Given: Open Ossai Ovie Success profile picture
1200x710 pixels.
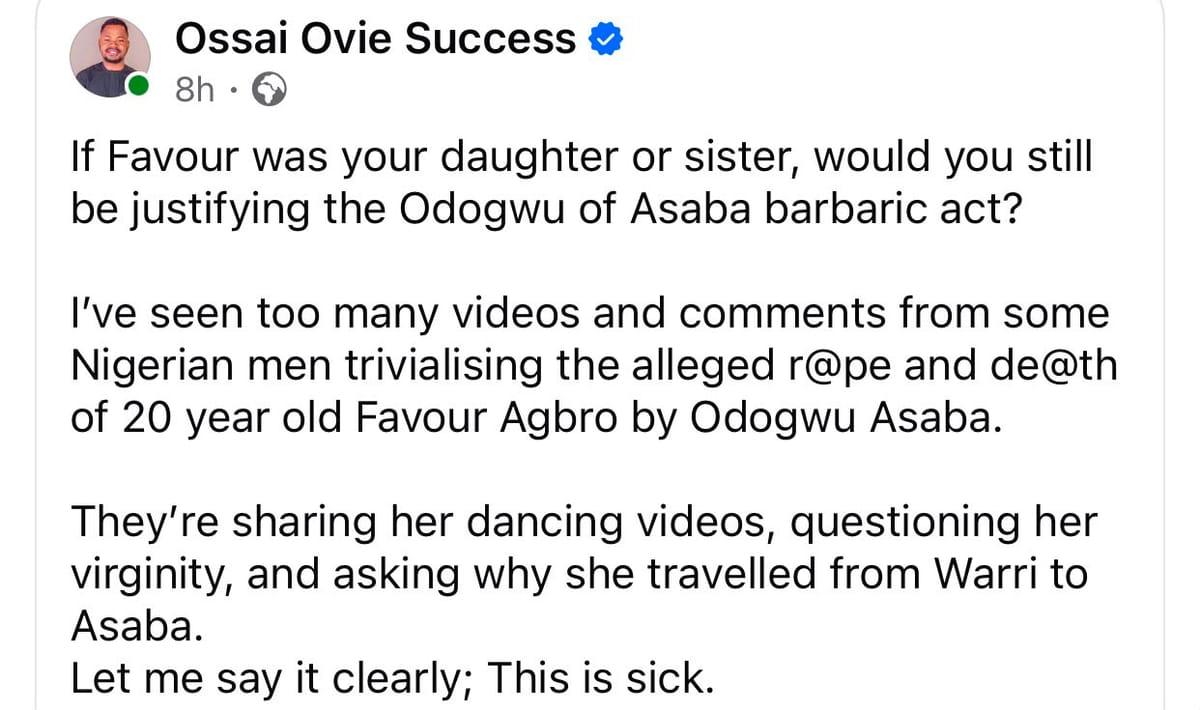Looking at the screenshot, I should pyautogui.click(x=110, y=56).
